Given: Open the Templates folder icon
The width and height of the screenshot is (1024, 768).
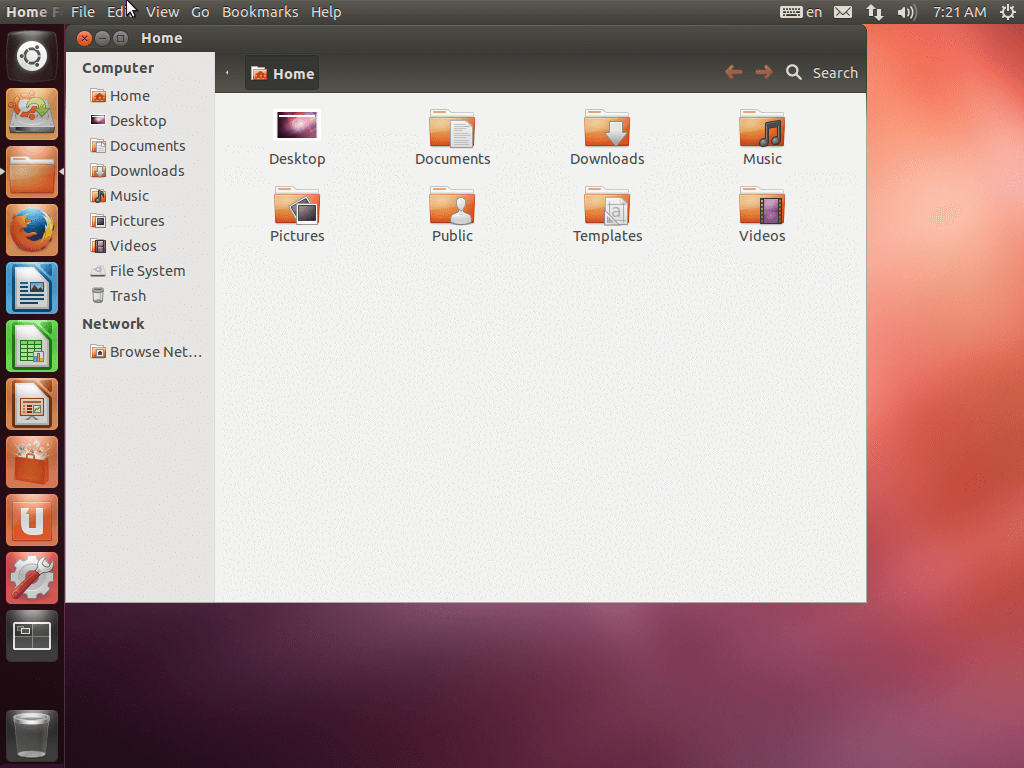Looking at the screenshot, I should pos(607,205).
